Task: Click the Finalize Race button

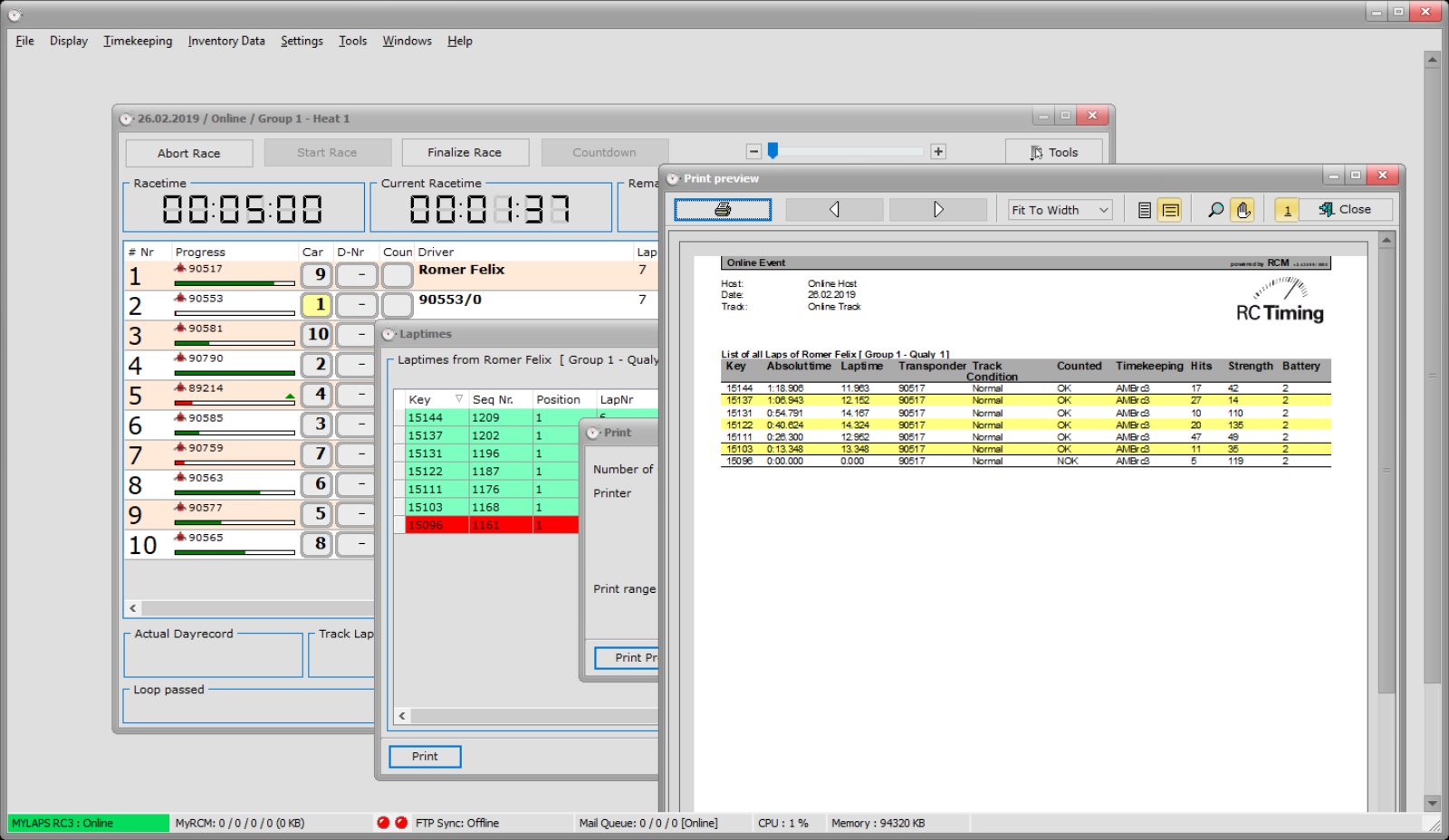Action: click(465, 153)
